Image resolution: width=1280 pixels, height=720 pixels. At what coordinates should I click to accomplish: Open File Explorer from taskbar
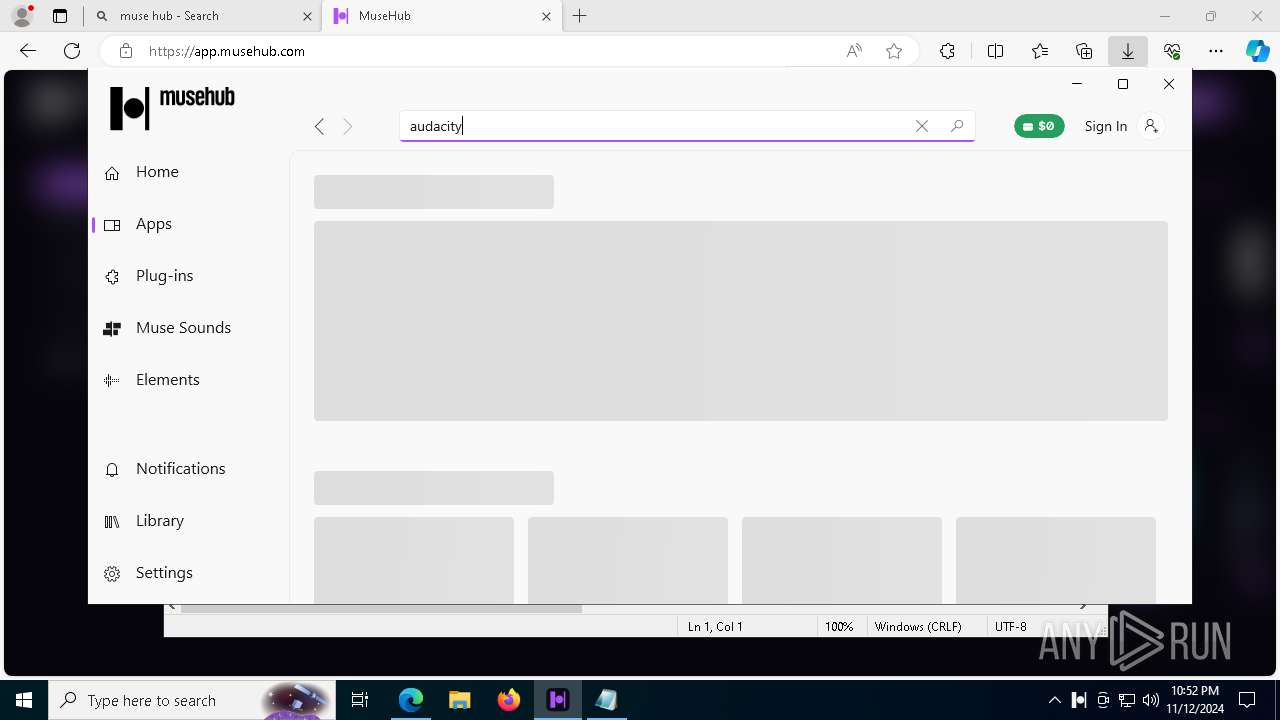pyautogui.click(x=460, y=700)
